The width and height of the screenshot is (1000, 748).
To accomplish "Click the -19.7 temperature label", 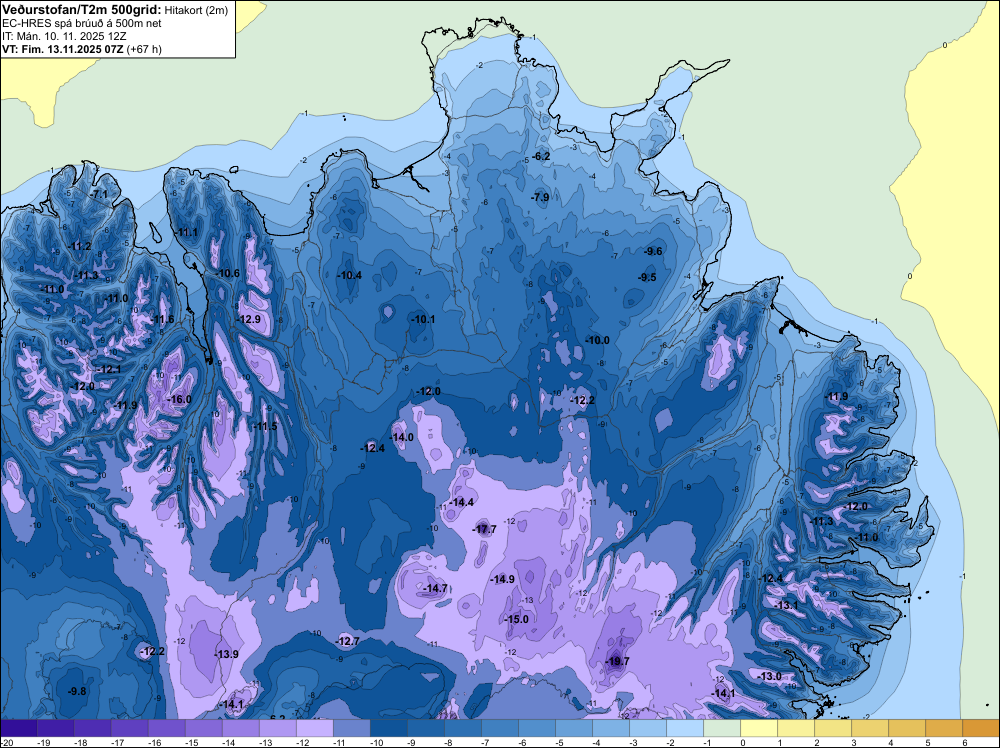I will click(617, 661).
